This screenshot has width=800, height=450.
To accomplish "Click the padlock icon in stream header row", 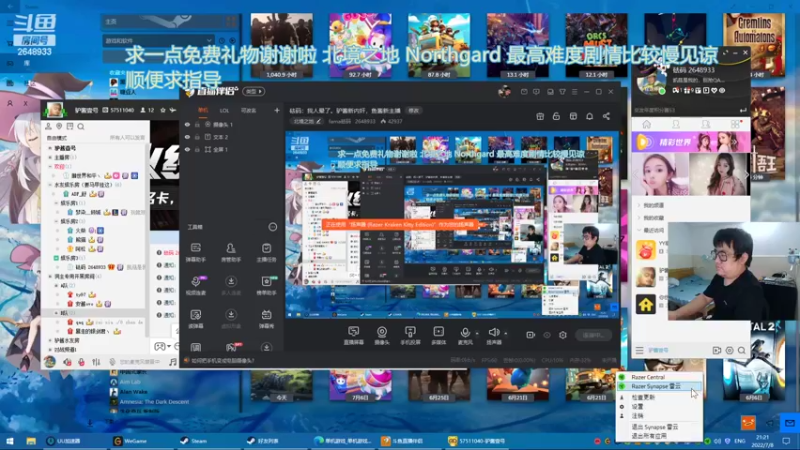I will (556, 116).
